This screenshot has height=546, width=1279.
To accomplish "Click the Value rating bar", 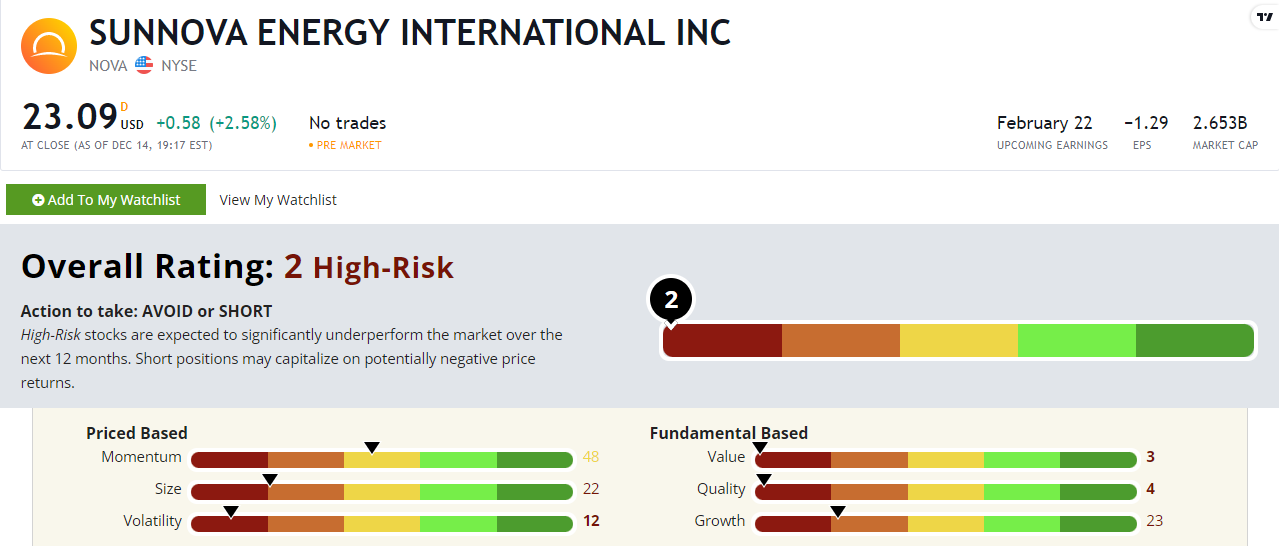I will pyautogui.click(x=946, y=459).
